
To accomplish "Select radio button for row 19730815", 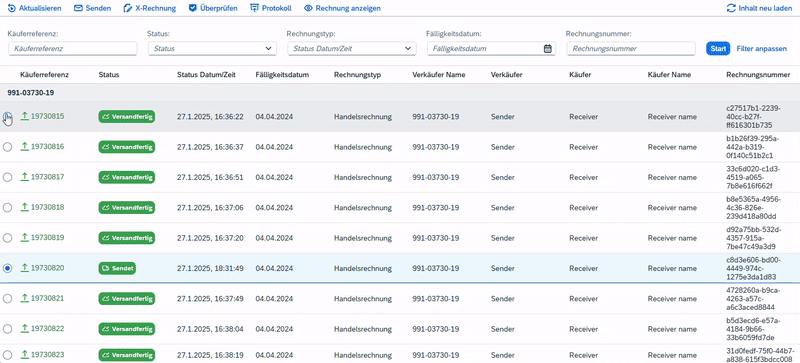I will 7,116.
